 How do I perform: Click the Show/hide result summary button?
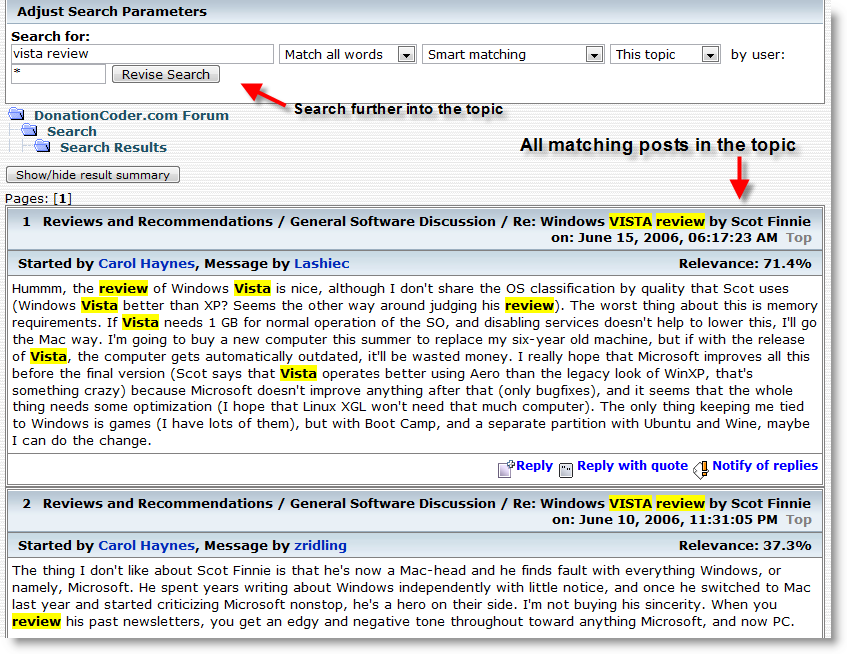(x=93, y=174)
